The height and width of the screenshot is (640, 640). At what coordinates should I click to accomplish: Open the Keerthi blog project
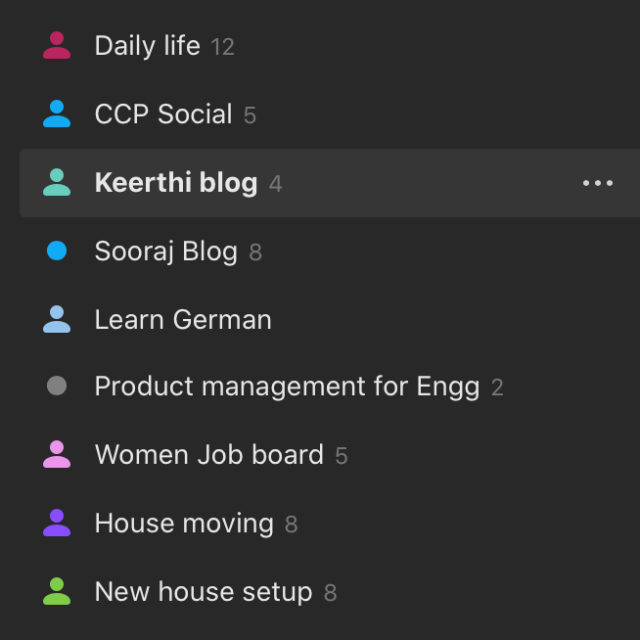(x=176, y=183)
